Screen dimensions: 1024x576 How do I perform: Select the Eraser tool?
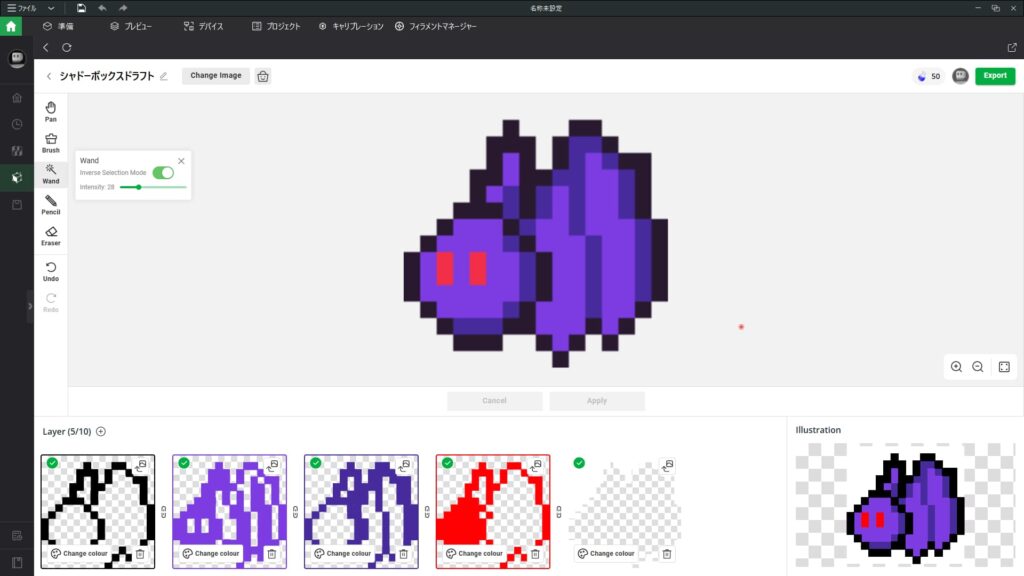click(50, 236)
